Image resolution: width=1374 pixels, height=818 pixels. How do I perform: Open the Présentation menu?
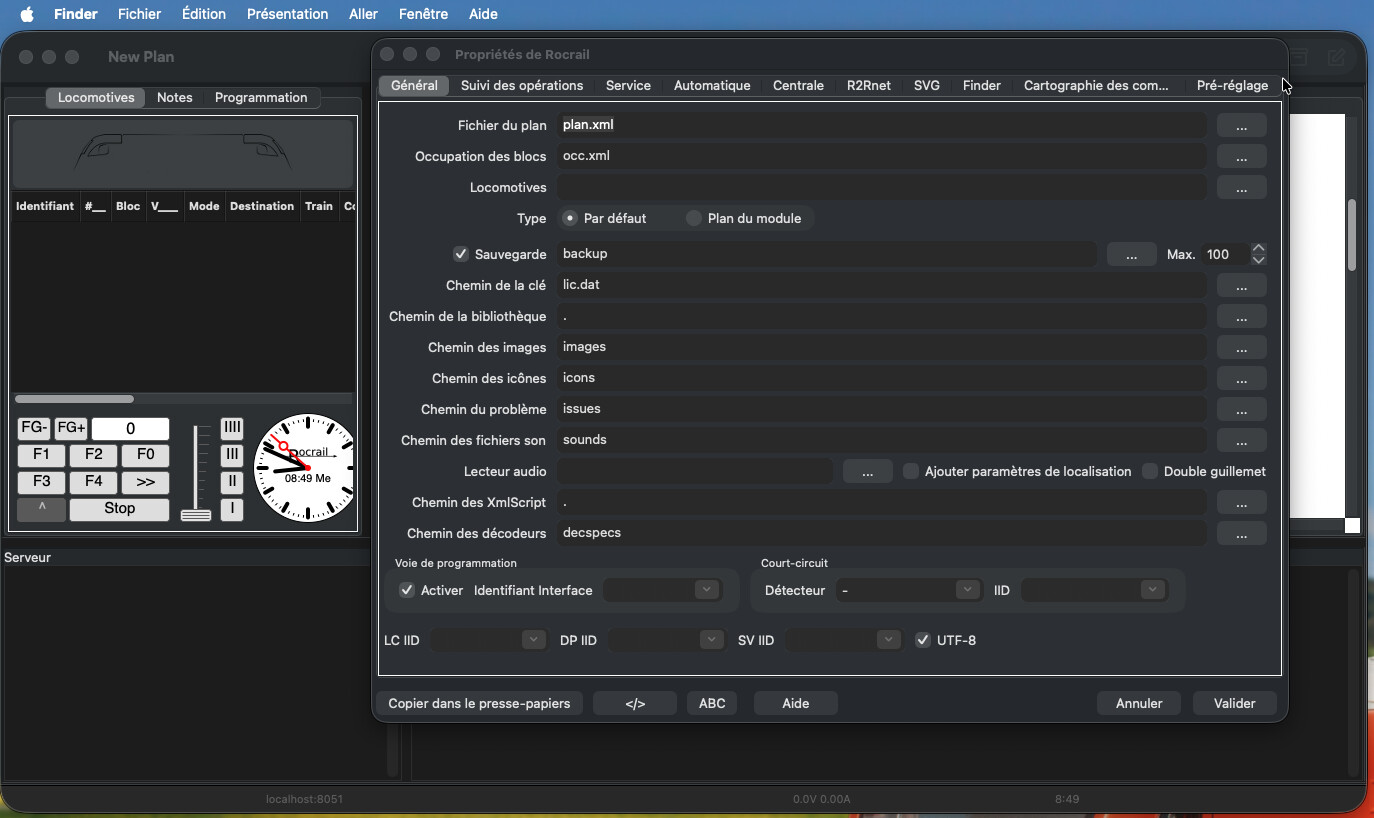[x=287, y=14]
